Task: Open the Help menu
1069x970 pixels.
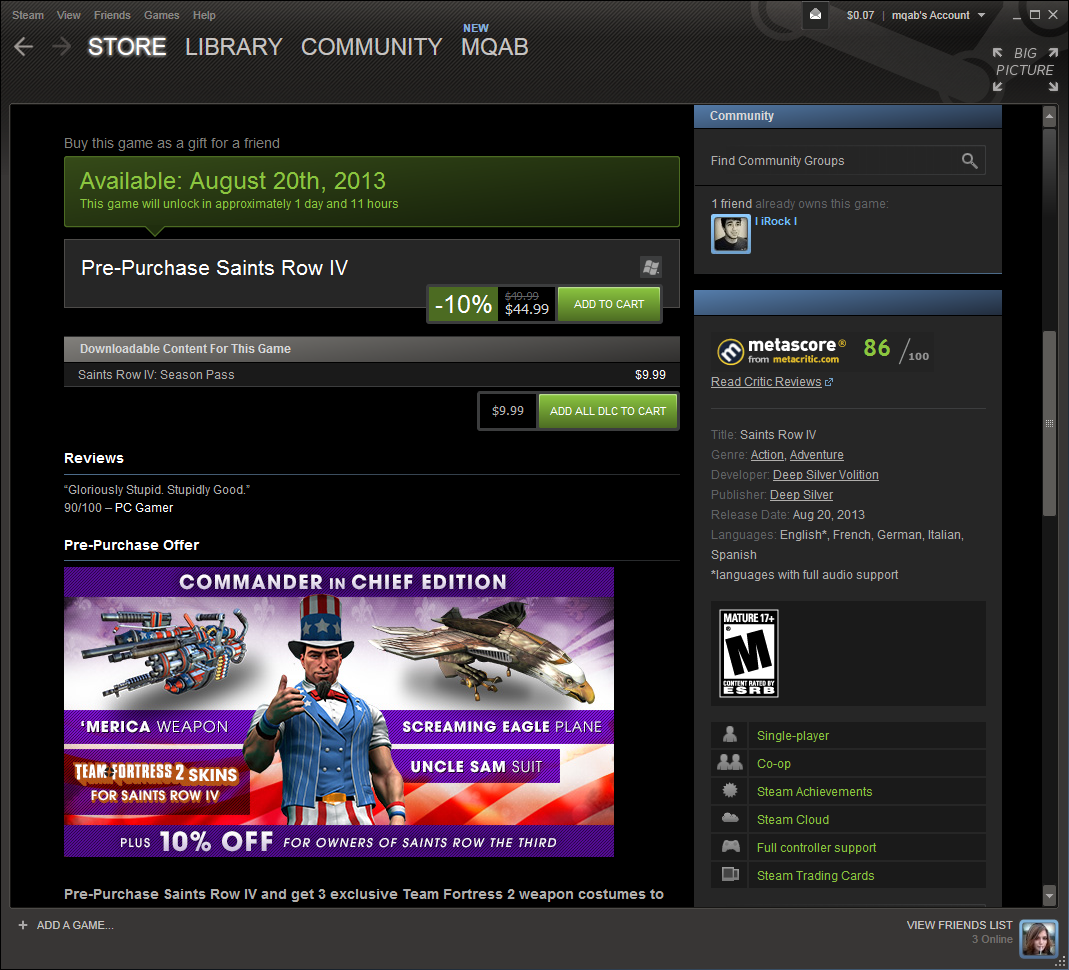Action: (204, 15)
